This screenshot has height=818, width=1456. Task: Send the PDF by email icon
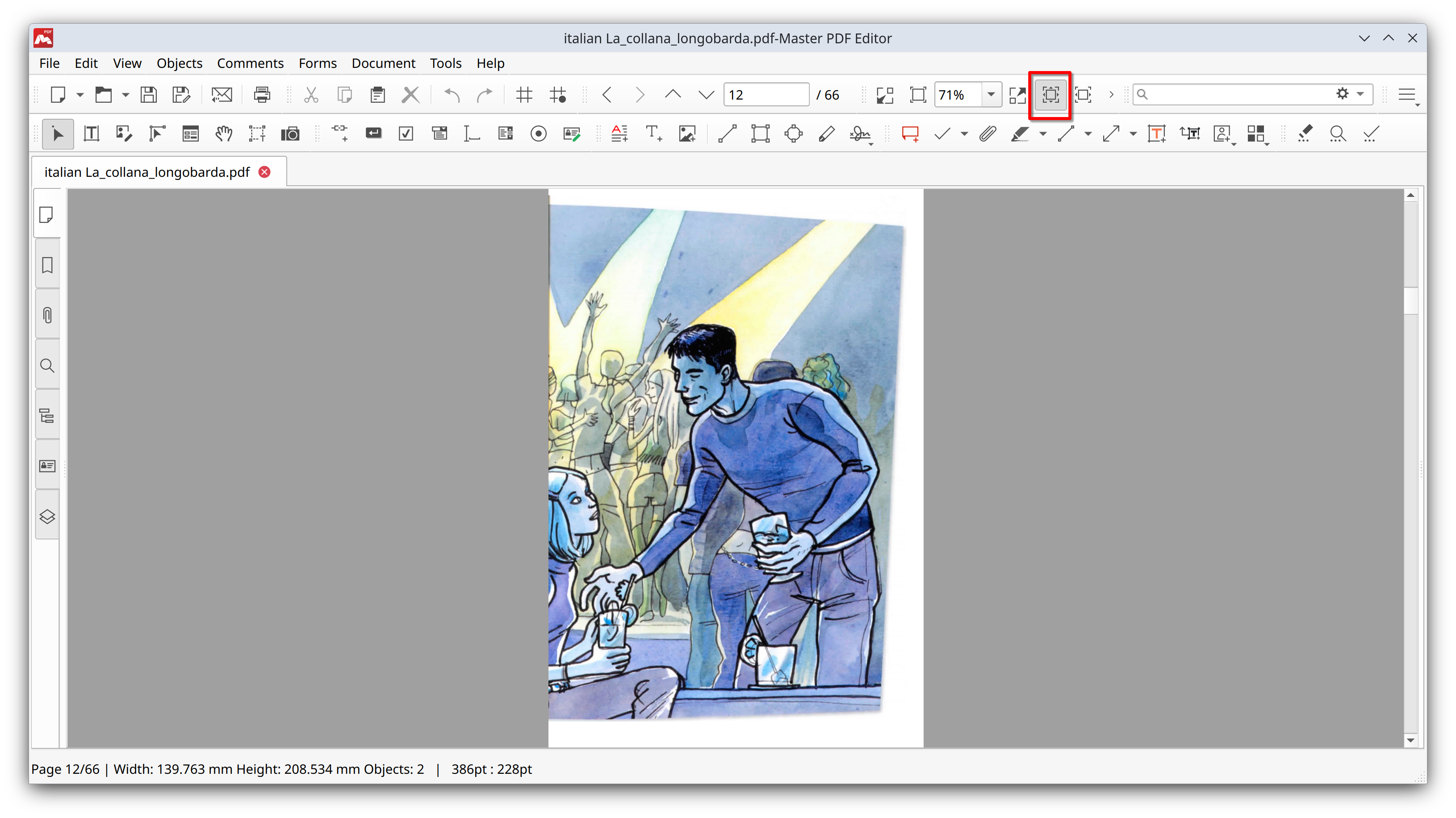222,94
